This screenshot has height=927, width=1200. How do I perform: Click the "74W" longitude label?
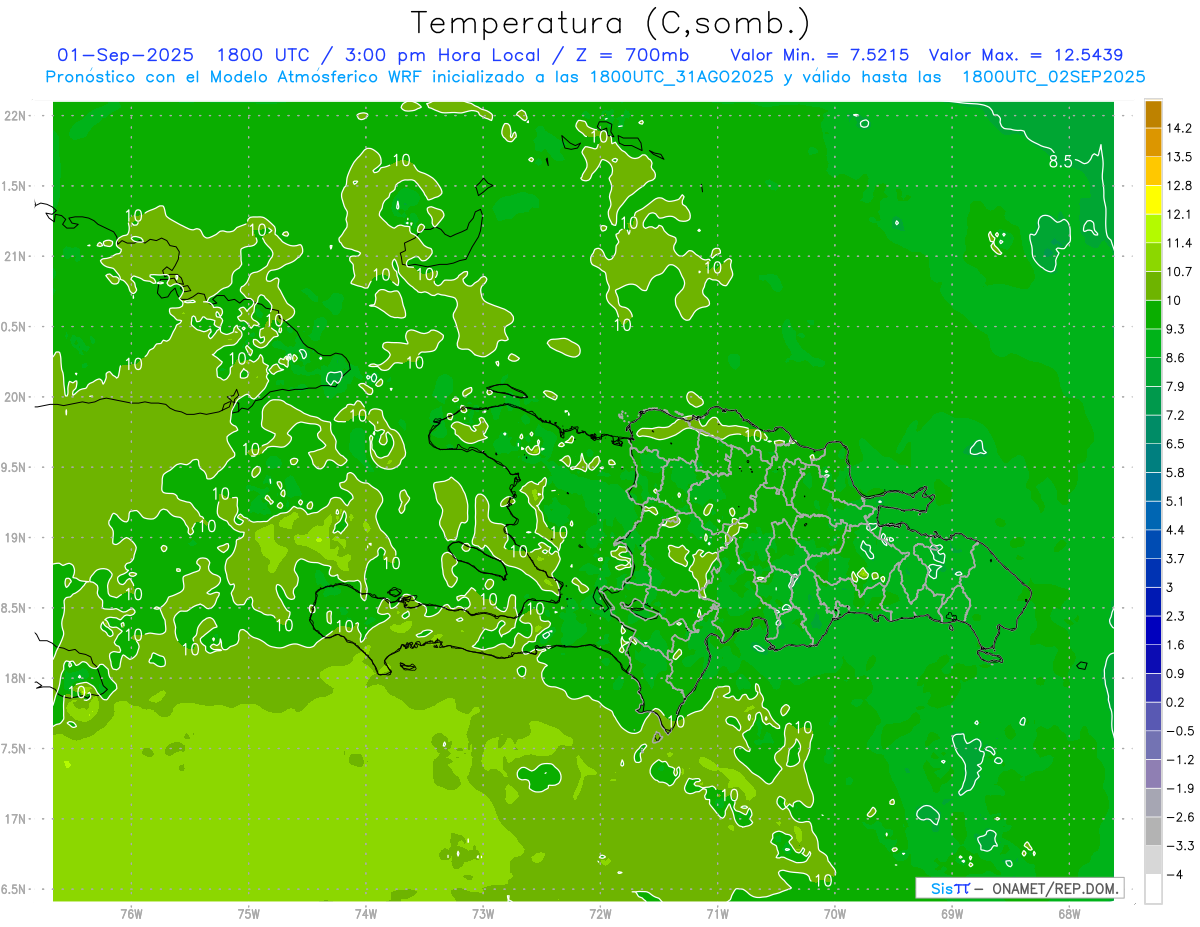(x=365, y=913)
